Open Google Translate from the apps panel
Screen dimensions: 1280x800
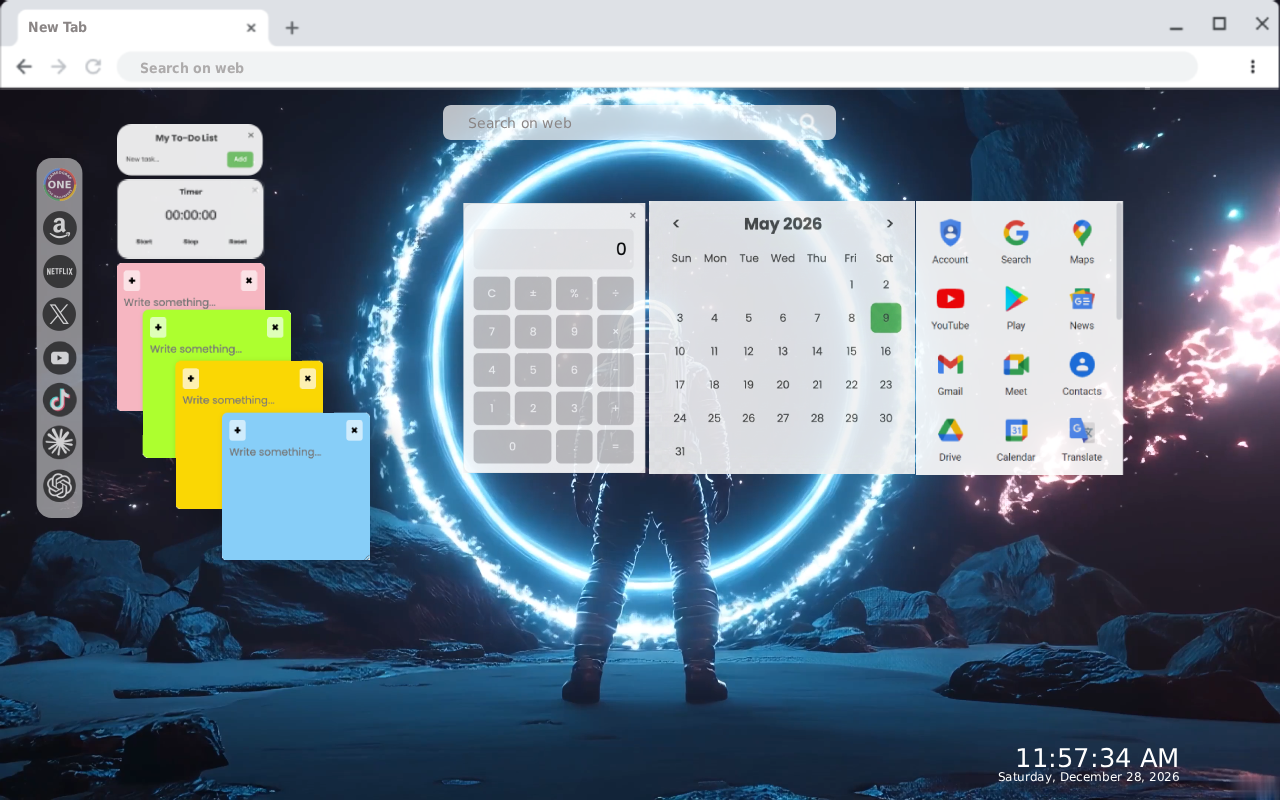(x=1082, y=440)
